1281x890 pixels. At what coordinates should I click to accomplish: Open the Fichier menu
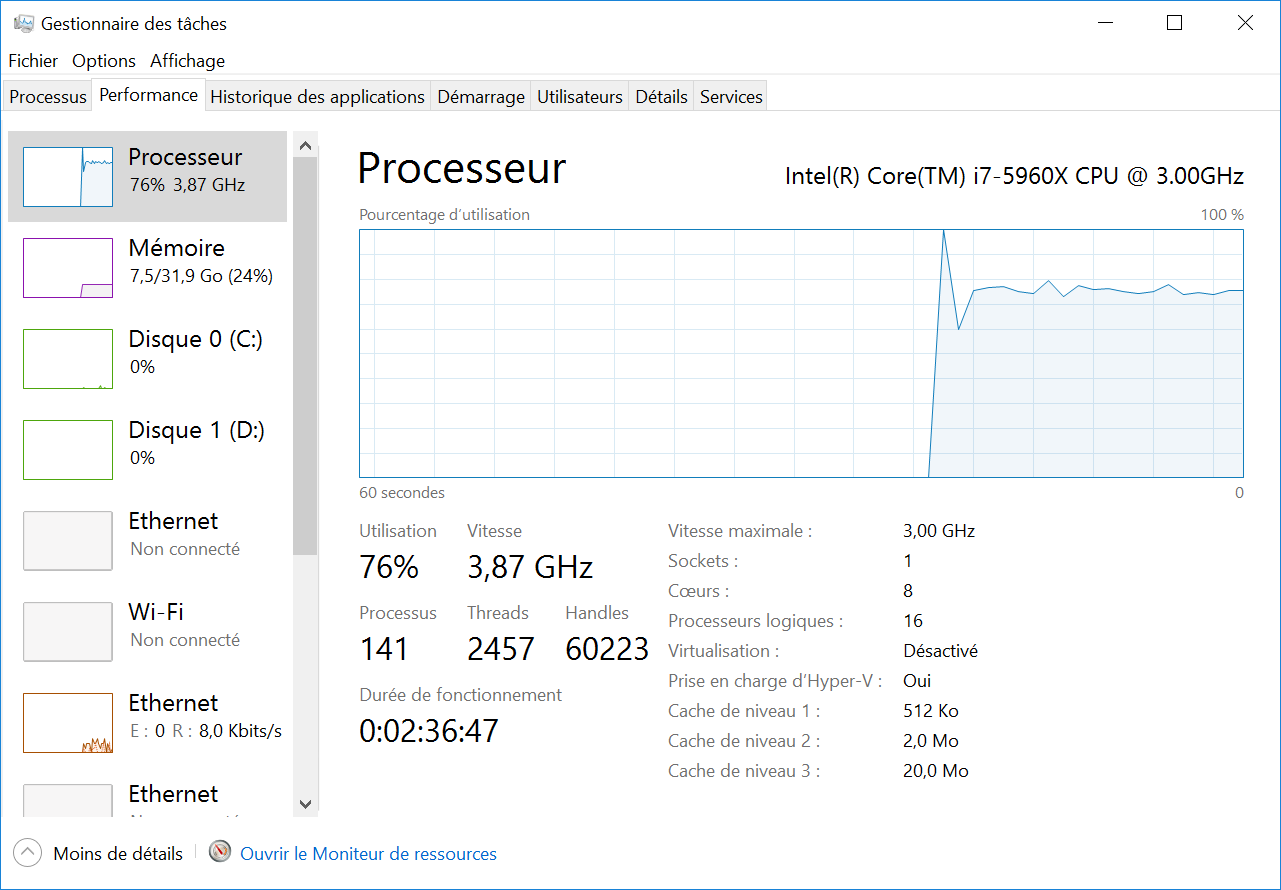33,61
